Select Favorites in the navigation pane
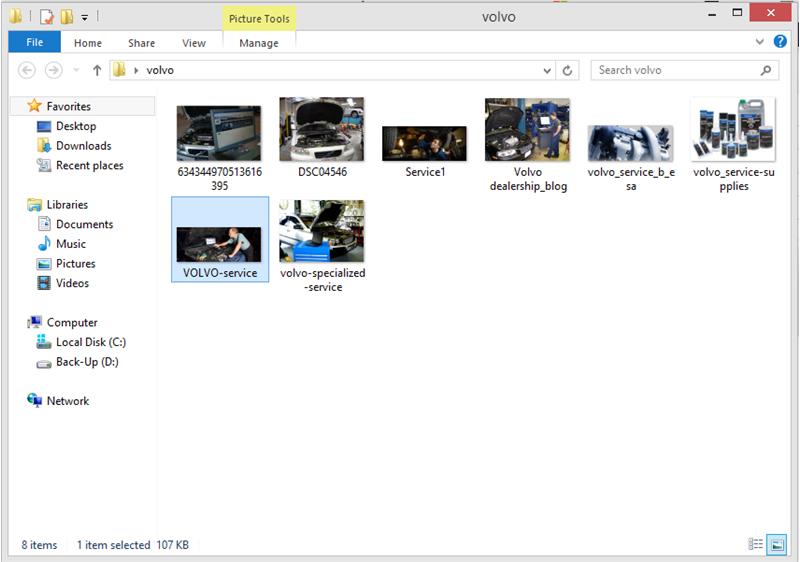Viewport: 800px width, 562px height. [x=68, y=106]
